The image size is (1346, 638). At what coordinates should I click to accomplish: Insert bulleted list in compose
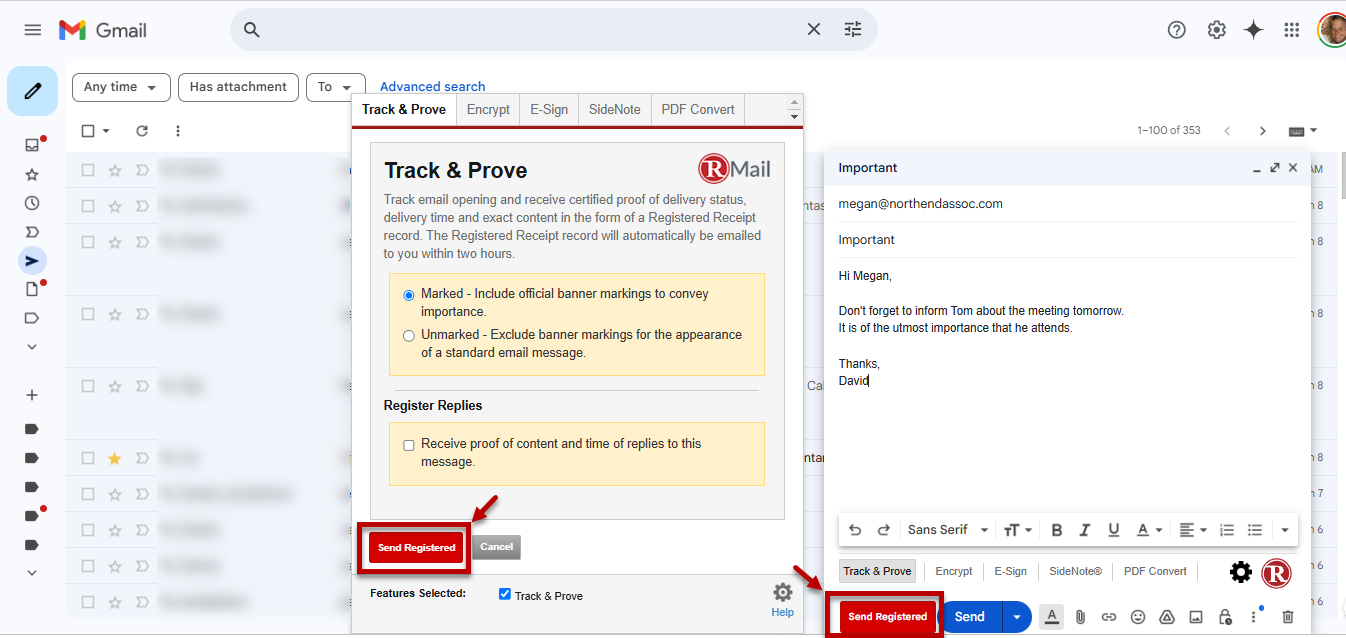[1255, 530]
